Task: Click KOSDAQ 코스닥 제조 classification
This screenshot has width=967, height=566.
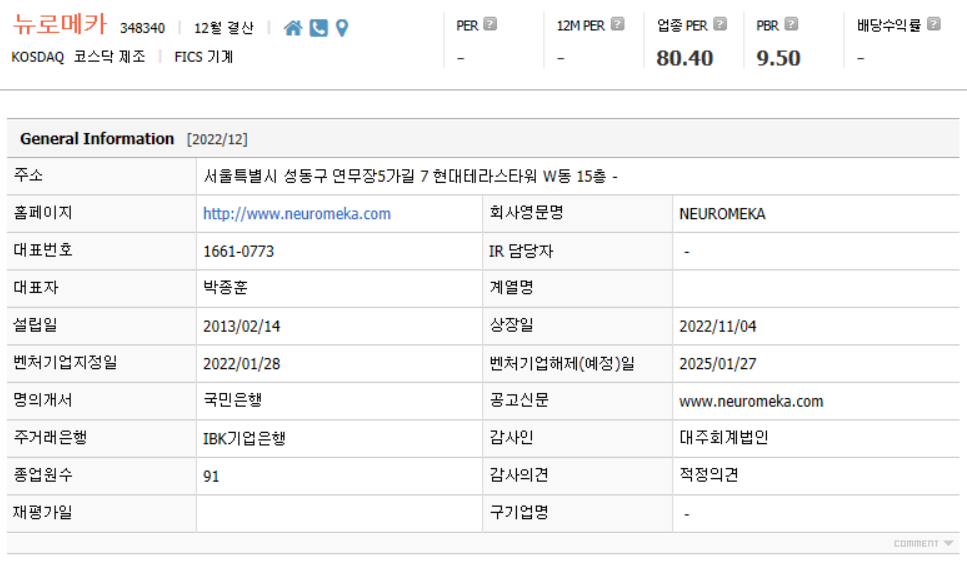Action: pos(78,57)
